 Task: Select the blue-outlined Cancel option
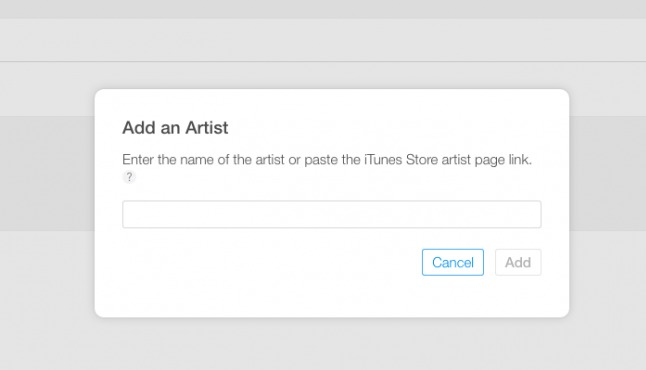453,262
